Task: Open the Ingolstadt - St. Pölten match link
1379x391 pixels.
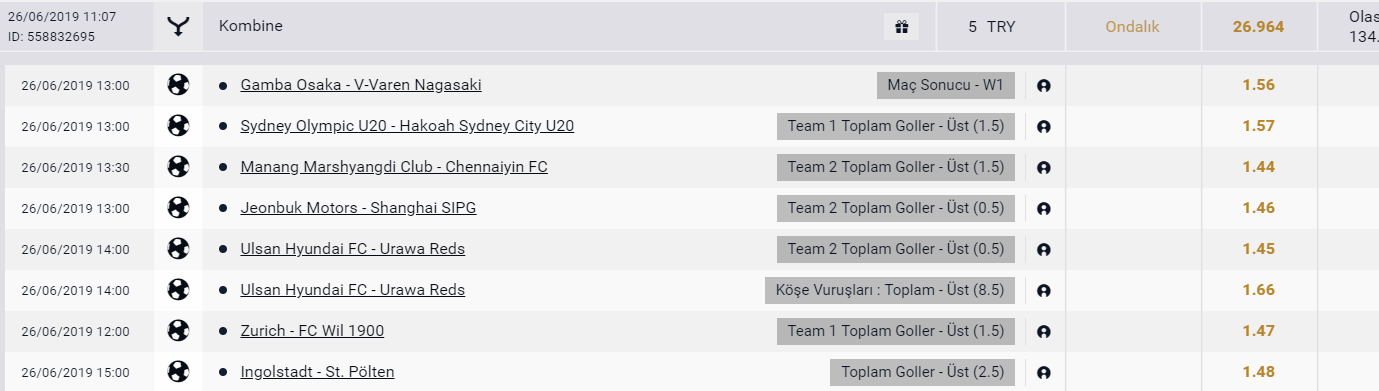Action: pos(317,372)
